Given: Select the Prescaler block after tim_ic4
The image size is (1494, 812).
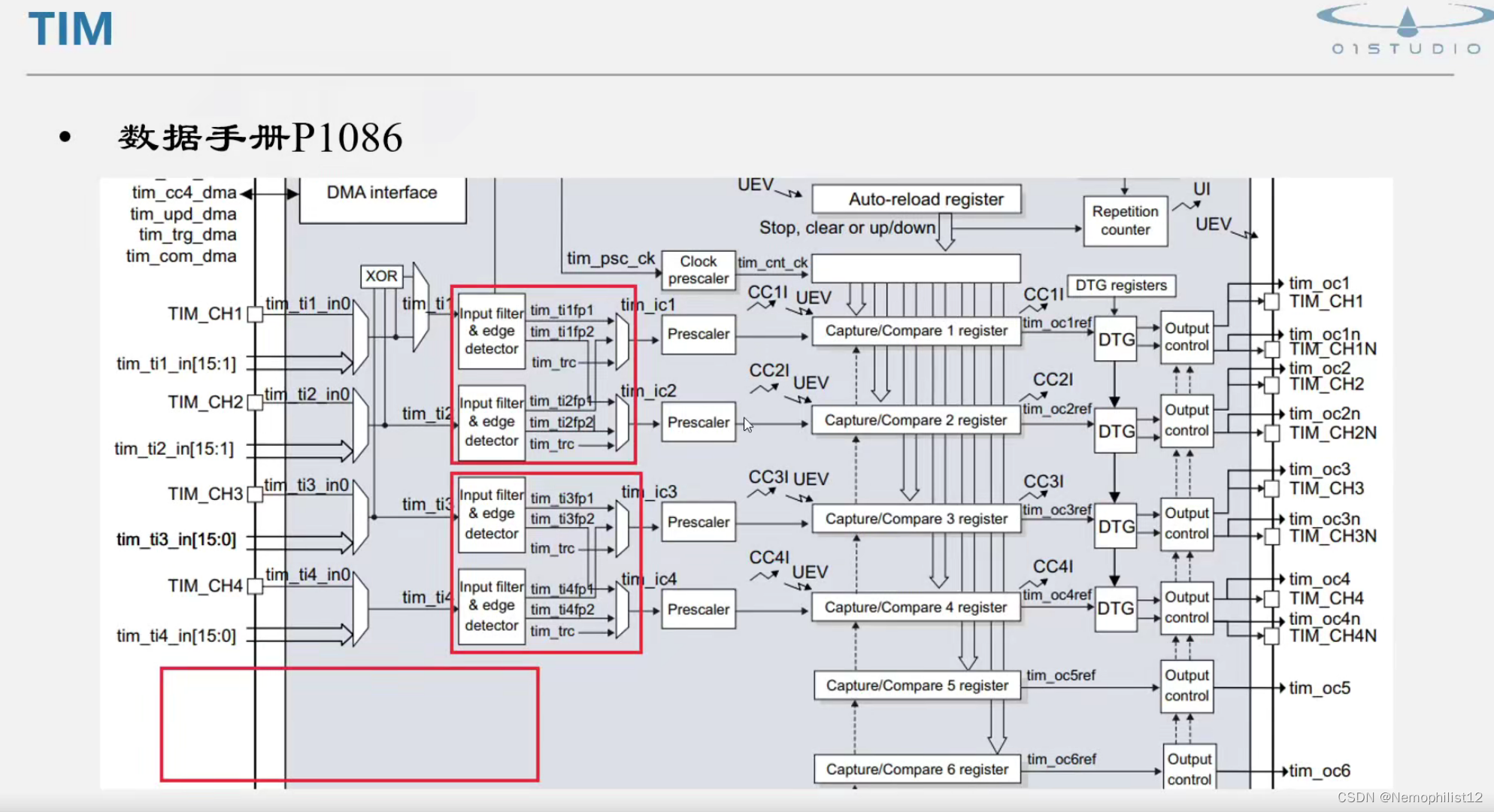Looking at the screenshot, I should pos(699,609).
